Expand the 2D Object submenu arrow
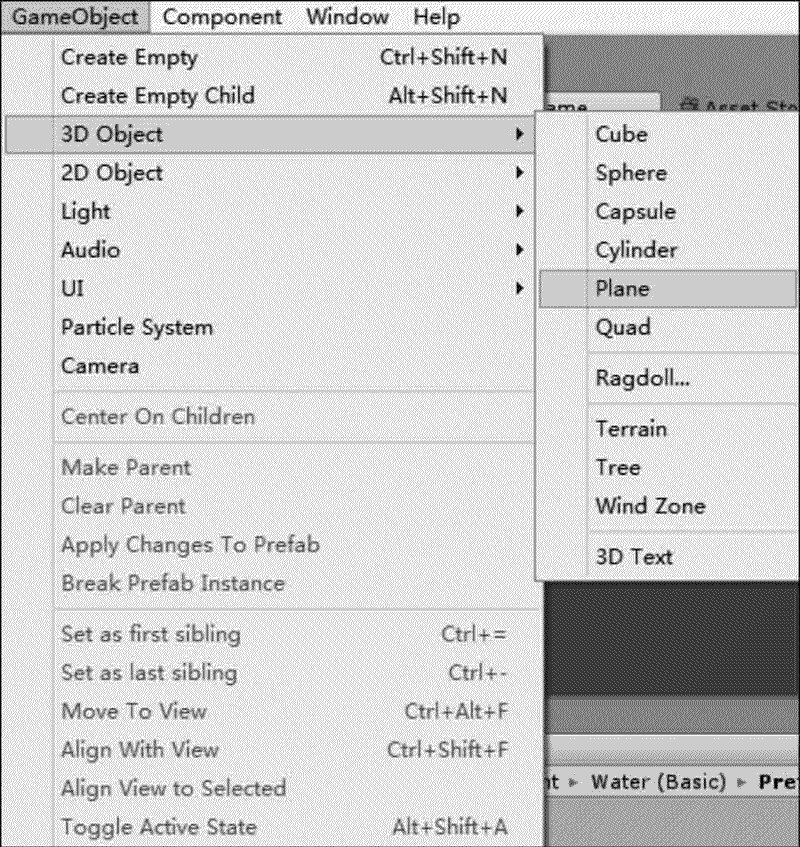The image size is (800, 847). pos(519,173)
